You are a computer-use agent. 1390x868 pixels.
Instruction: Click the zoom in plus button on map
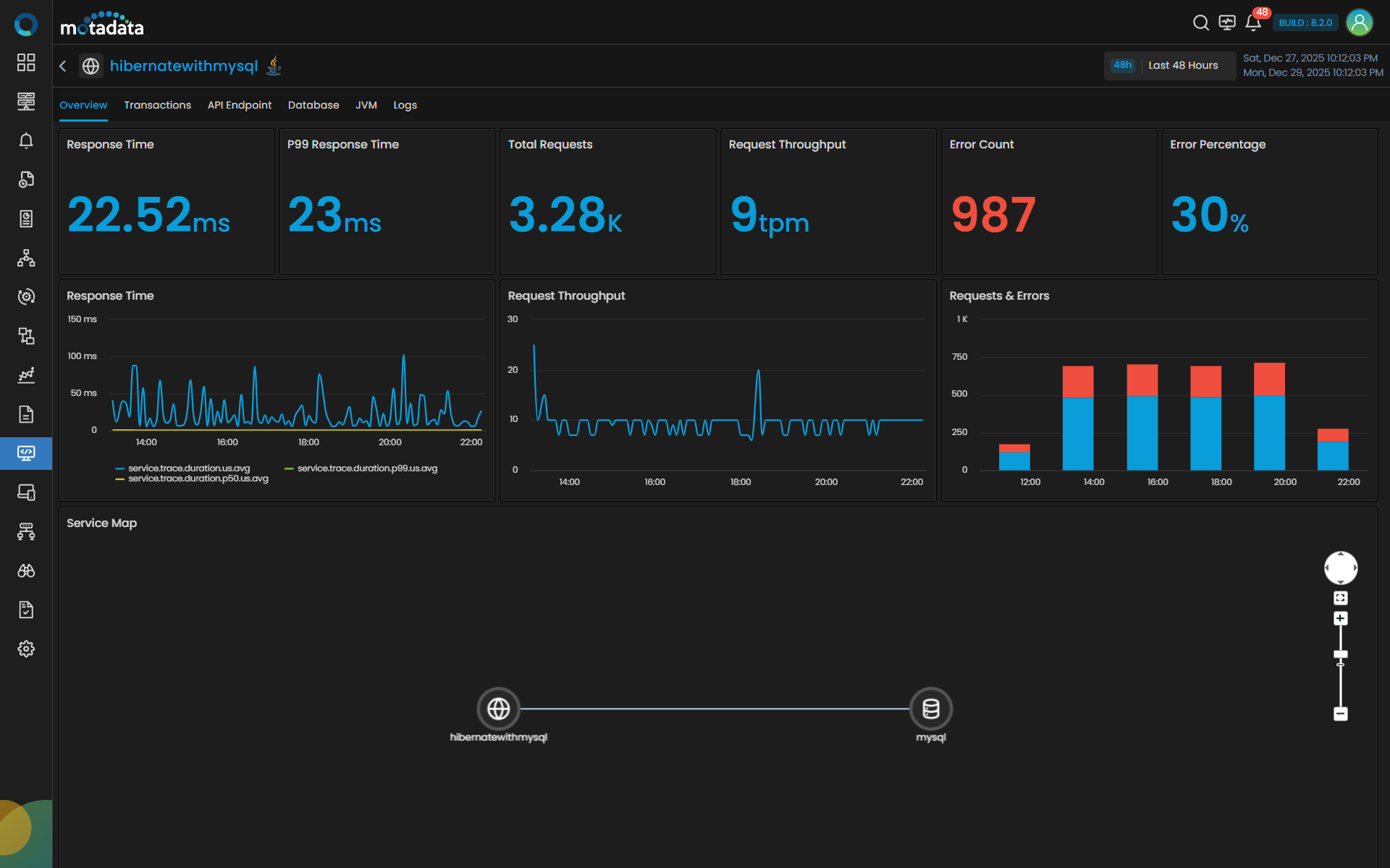[1340, 618]
